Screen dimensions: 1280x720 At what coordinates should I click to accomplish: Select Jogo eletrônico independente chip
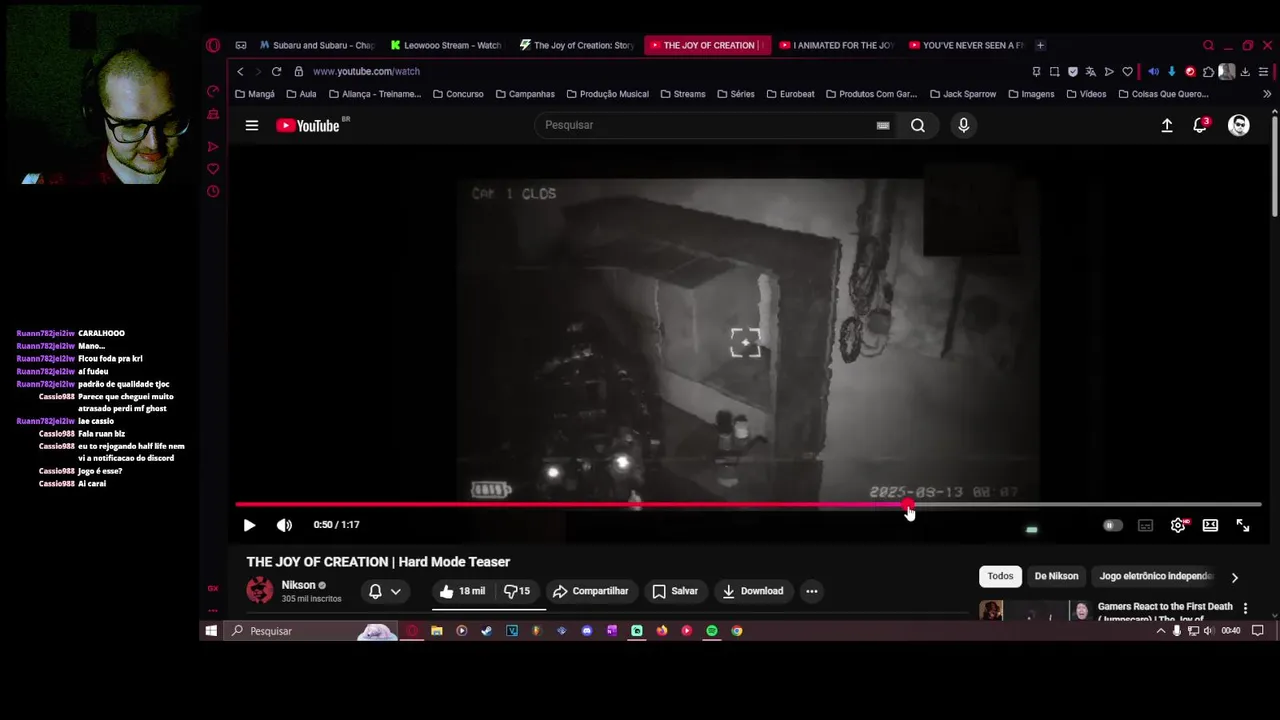click(1156, 576)
